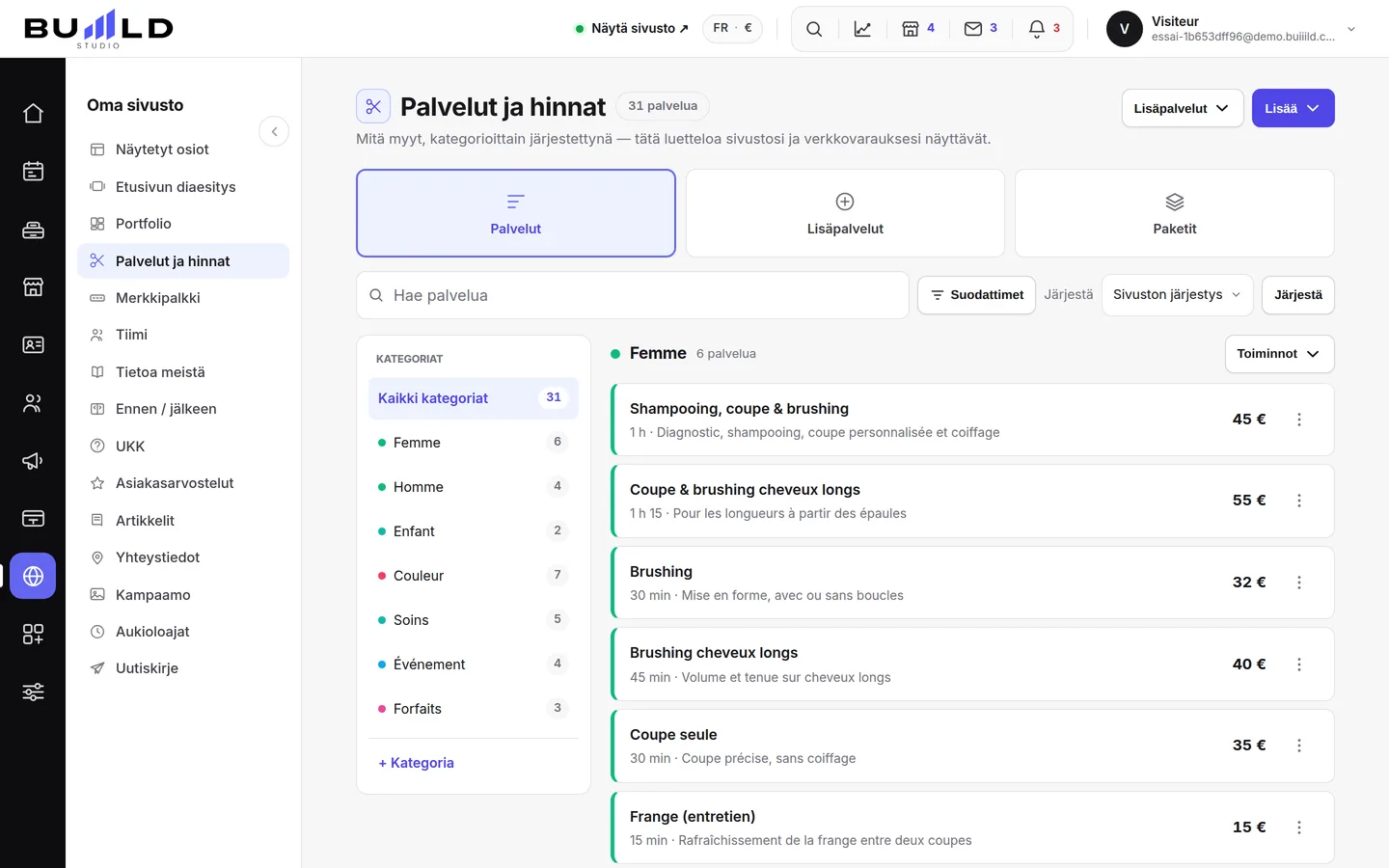
Task: Filter by the Homme category
Action: [473, 487]
